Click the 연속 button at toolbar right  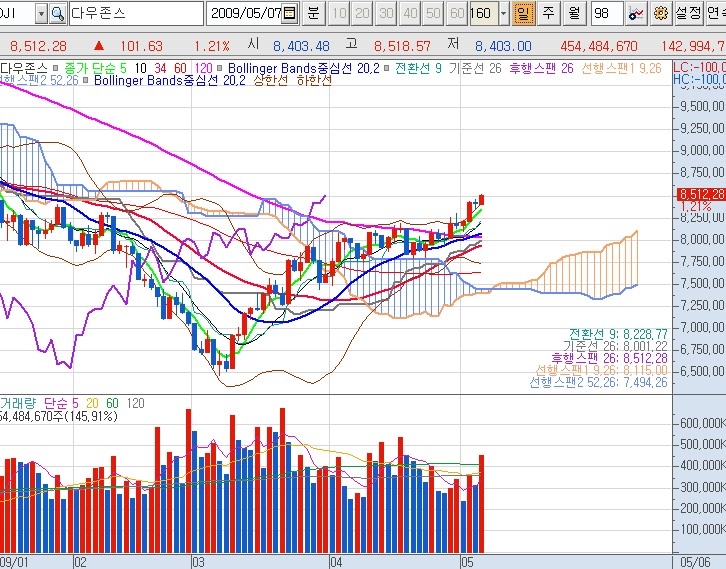[716, 14]
